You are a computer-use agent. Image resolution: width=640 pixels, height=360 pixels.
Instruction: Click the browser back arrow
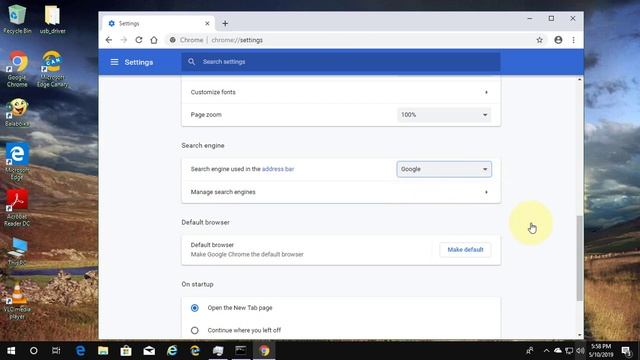click(x=109, y=40)
